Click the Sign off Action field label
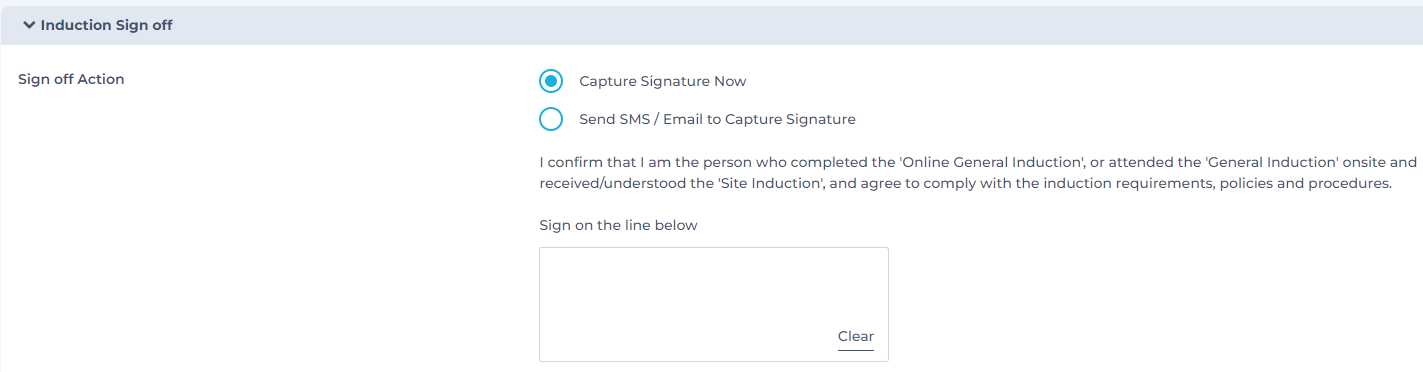The image size is (1423, 372). click(x=71, y=79)
